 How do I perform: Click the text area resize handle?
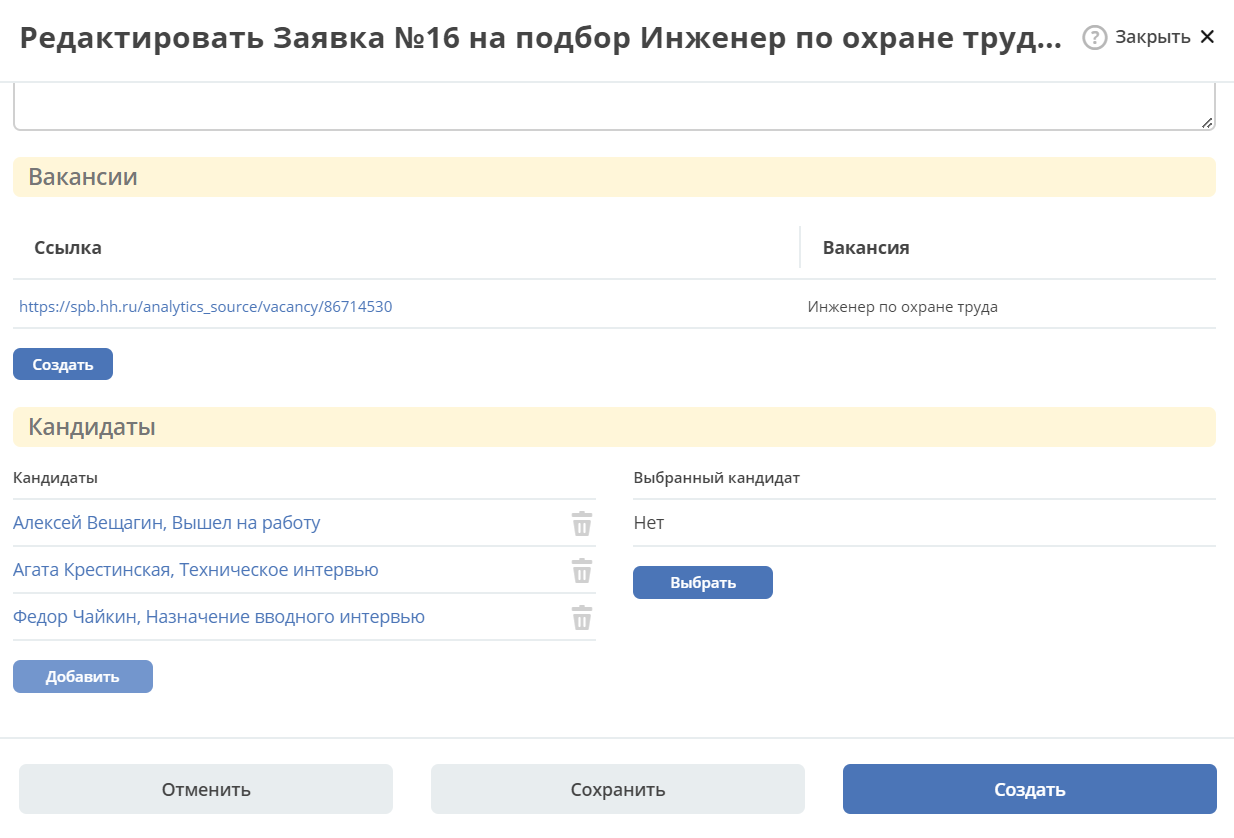point(1207,122)
